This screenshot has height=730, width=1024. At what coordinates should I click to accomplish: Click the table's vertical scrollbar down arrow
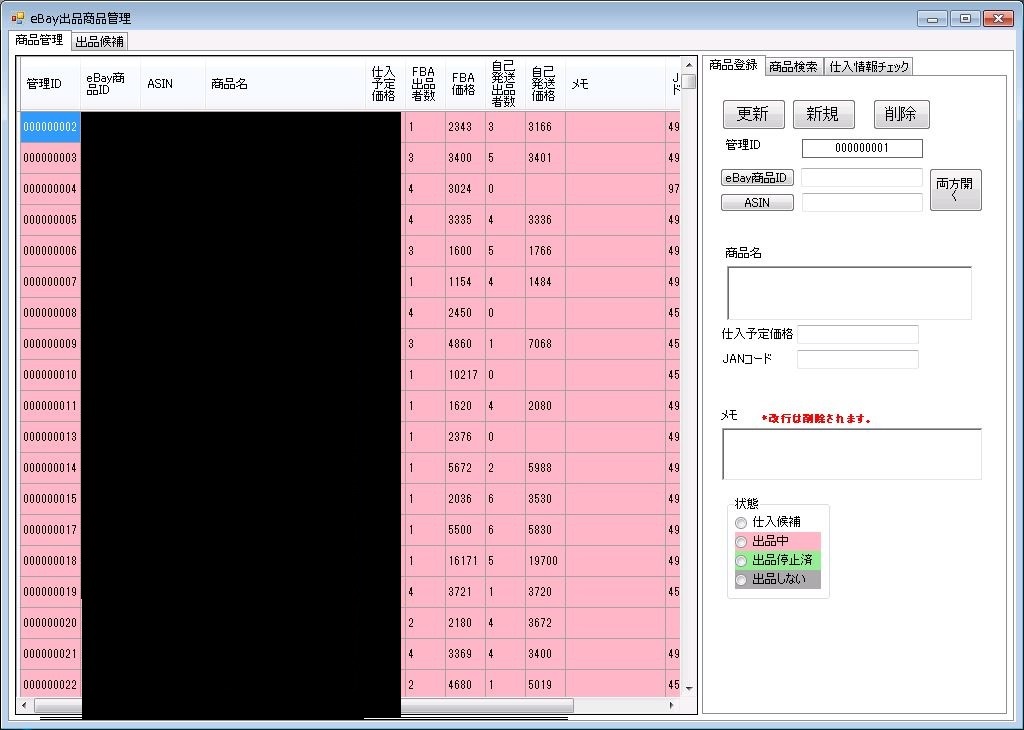(688, 688)
